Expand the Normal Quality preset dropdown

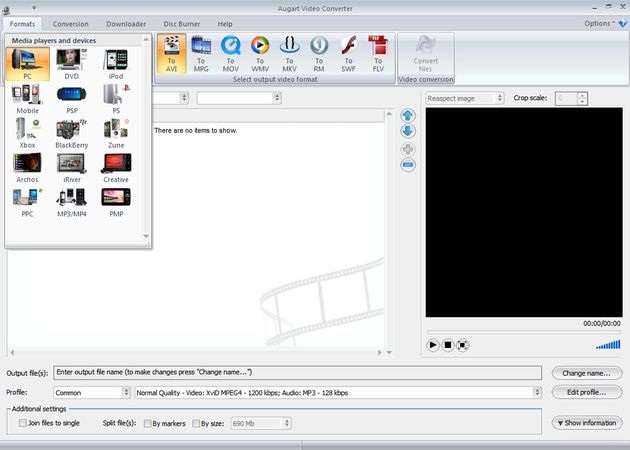tap(338, 393)
